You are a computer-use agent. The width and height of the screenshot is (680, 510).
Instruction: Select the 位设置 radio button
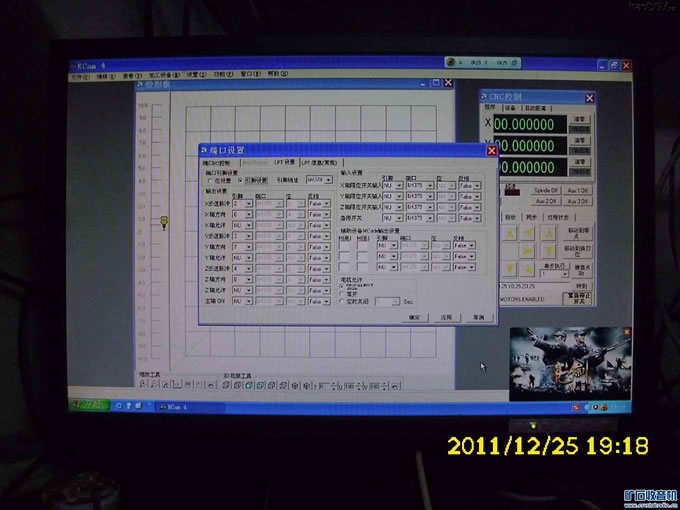coord(209,179)
